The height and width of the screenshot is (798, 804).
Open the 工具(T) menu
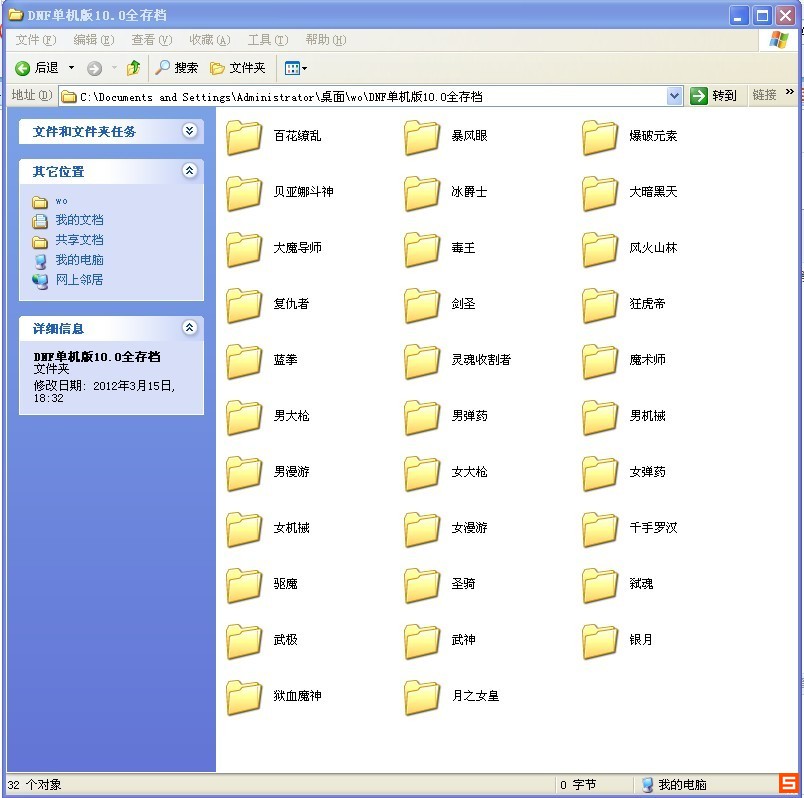[x=267, y=40]
